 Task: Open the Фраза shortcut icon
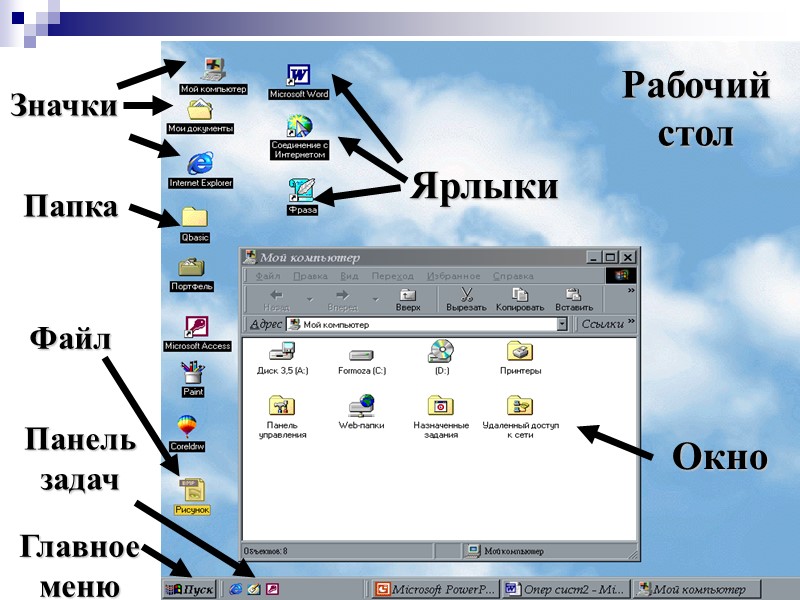tap(303, 196)
